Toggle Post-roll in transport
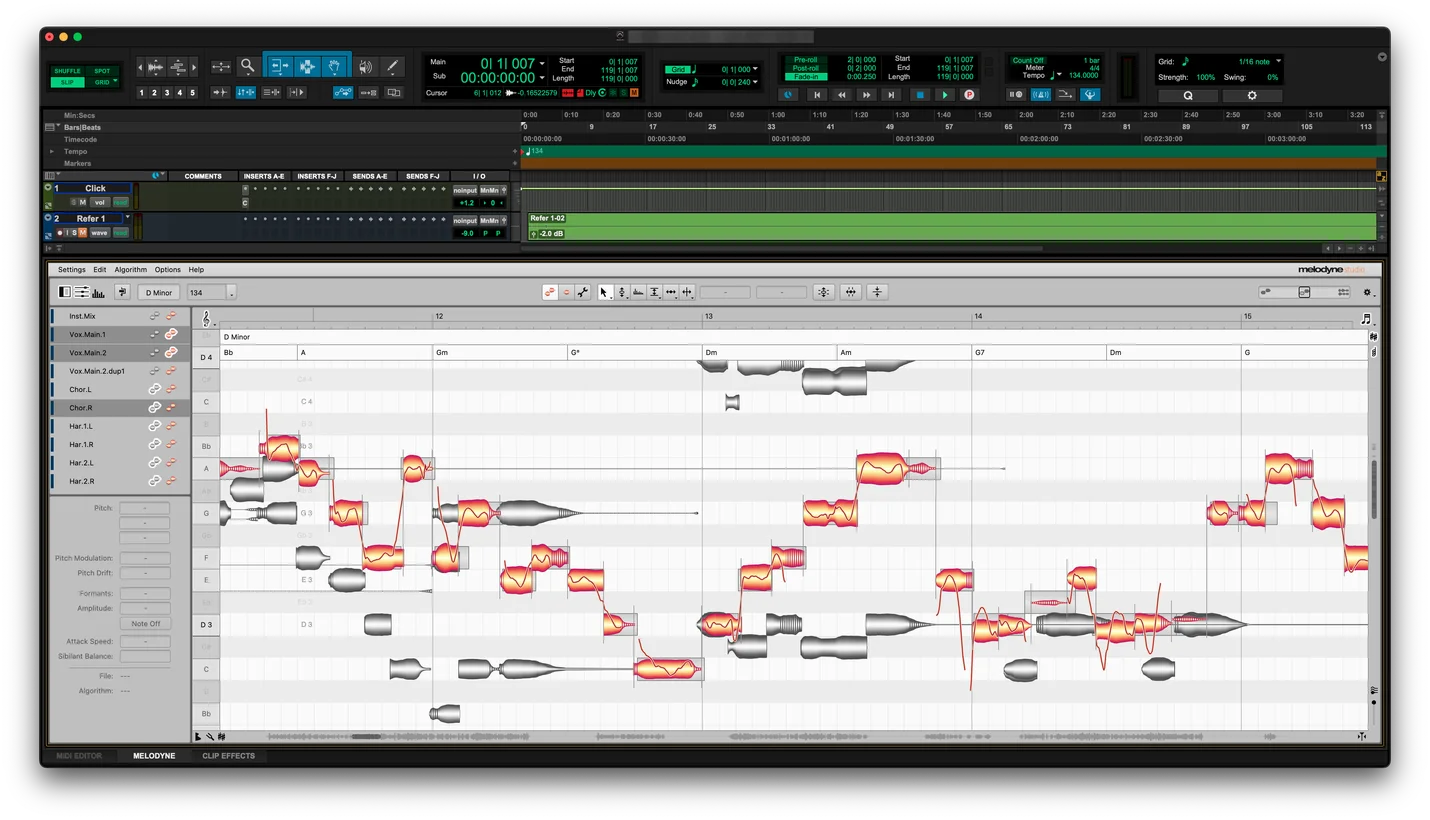1430x820 pixels. click(806, 68)
